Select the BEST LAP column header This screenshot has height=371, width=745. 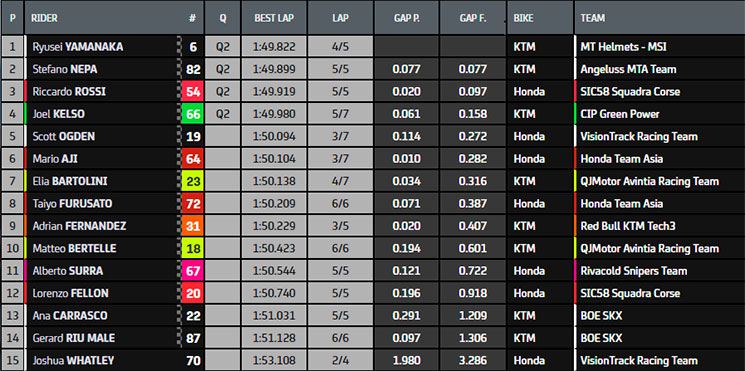(x=274, y=18)
